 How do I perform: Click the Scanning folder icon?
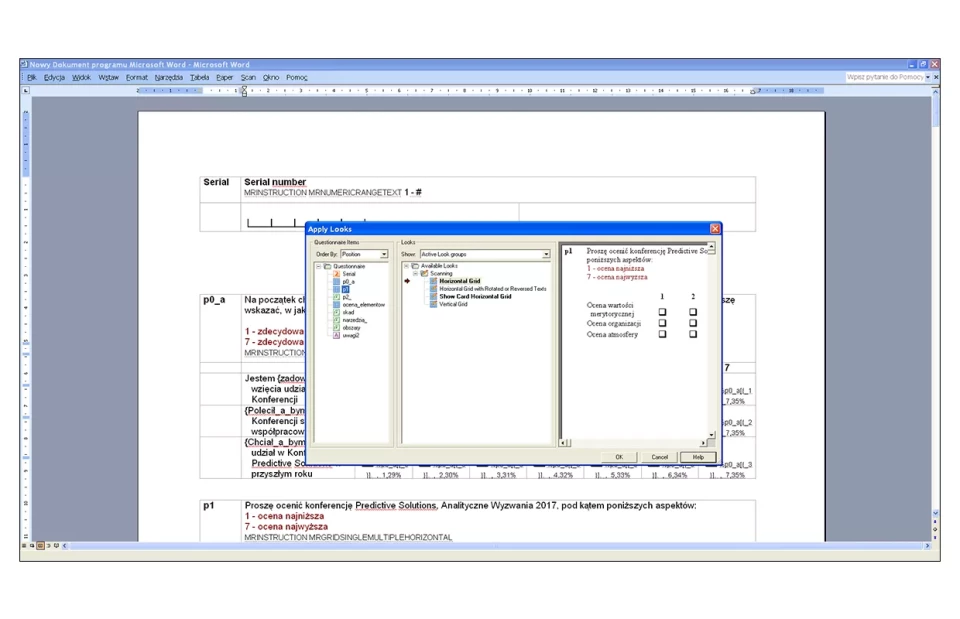(424, 273)
